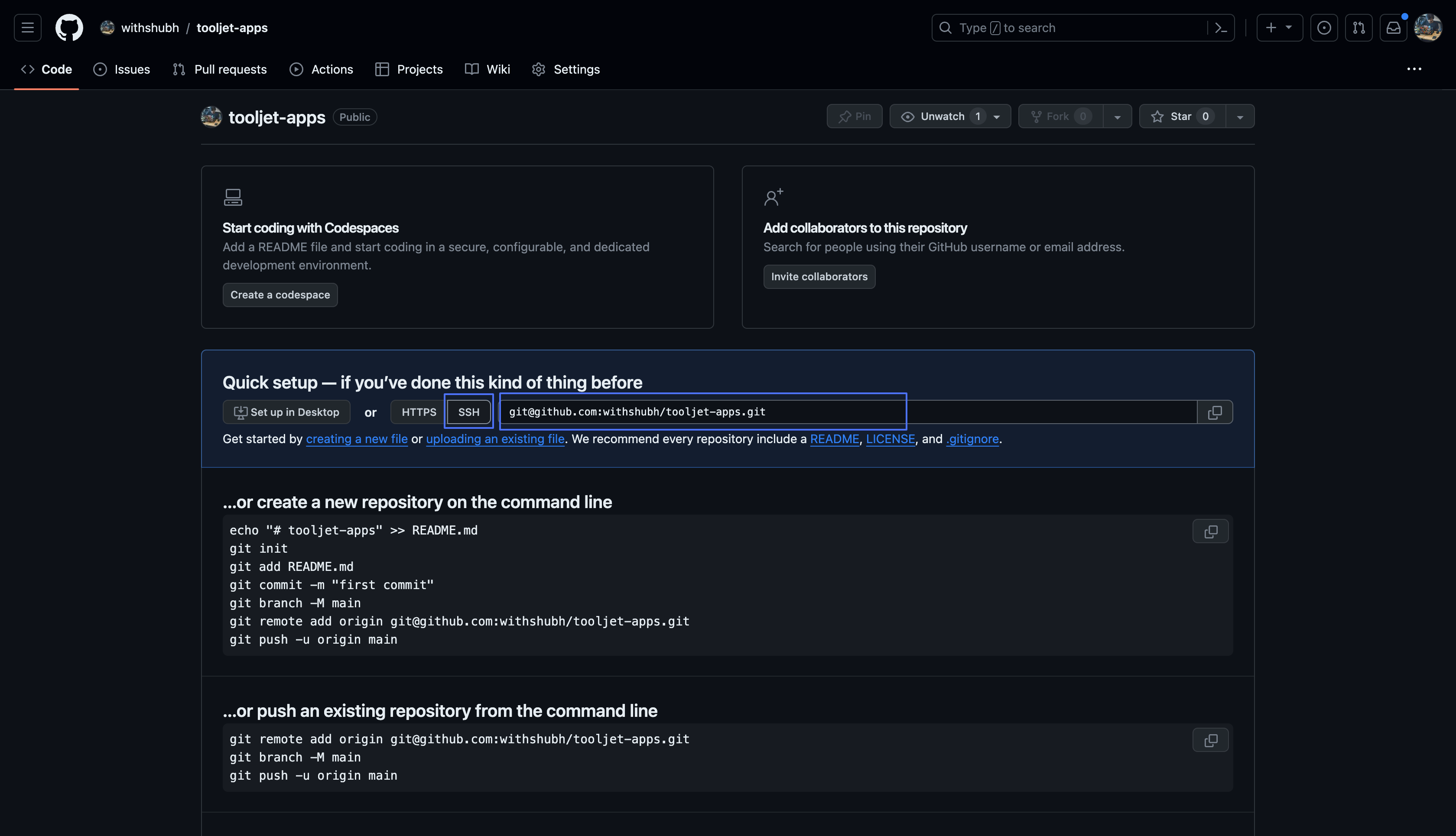Open the notifications inbox icon
Screen dimensions: 1456x836
[1394, 28]
